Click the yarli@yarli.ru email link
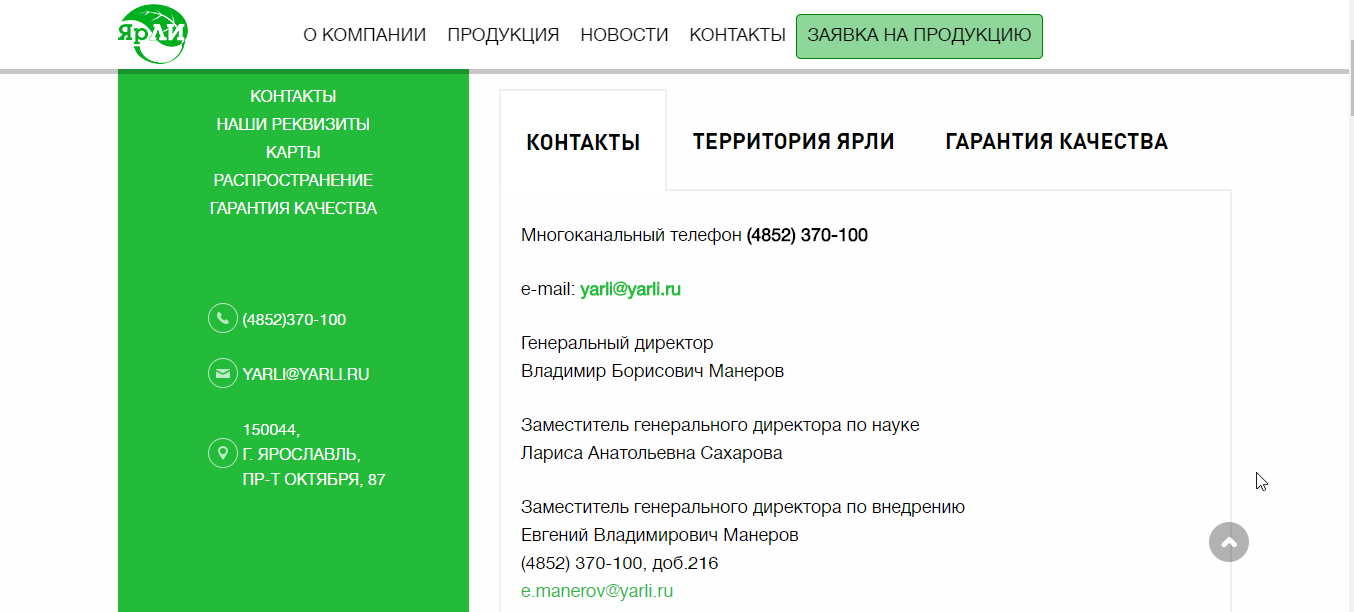This screenshot has height=612, width=1354. click(x=630, y=289)
